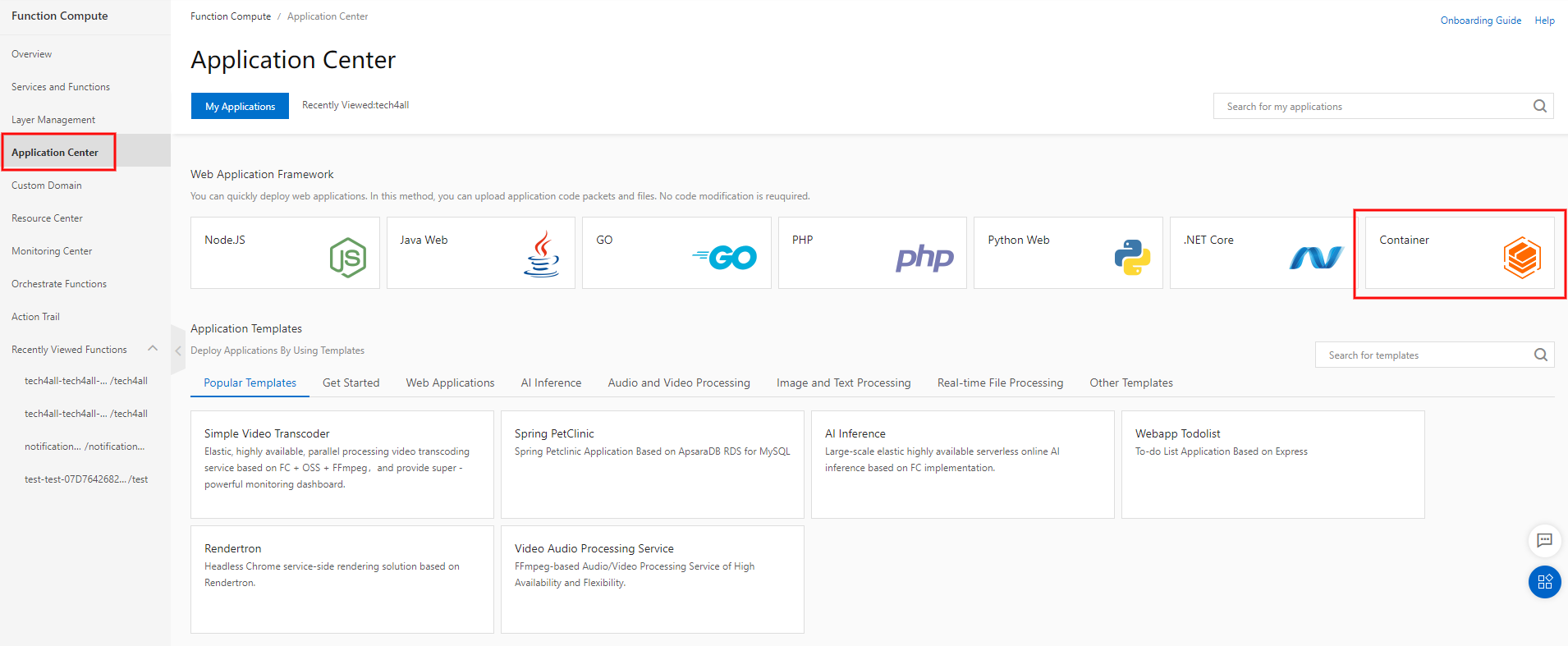Open Rendertron template card
This screenshot has height=646, width=1568.
(342, 580)
